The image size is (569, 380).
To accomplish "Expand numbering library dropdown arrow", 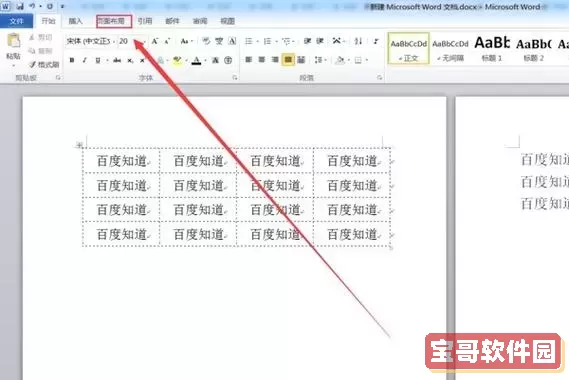I will (276, 41).
